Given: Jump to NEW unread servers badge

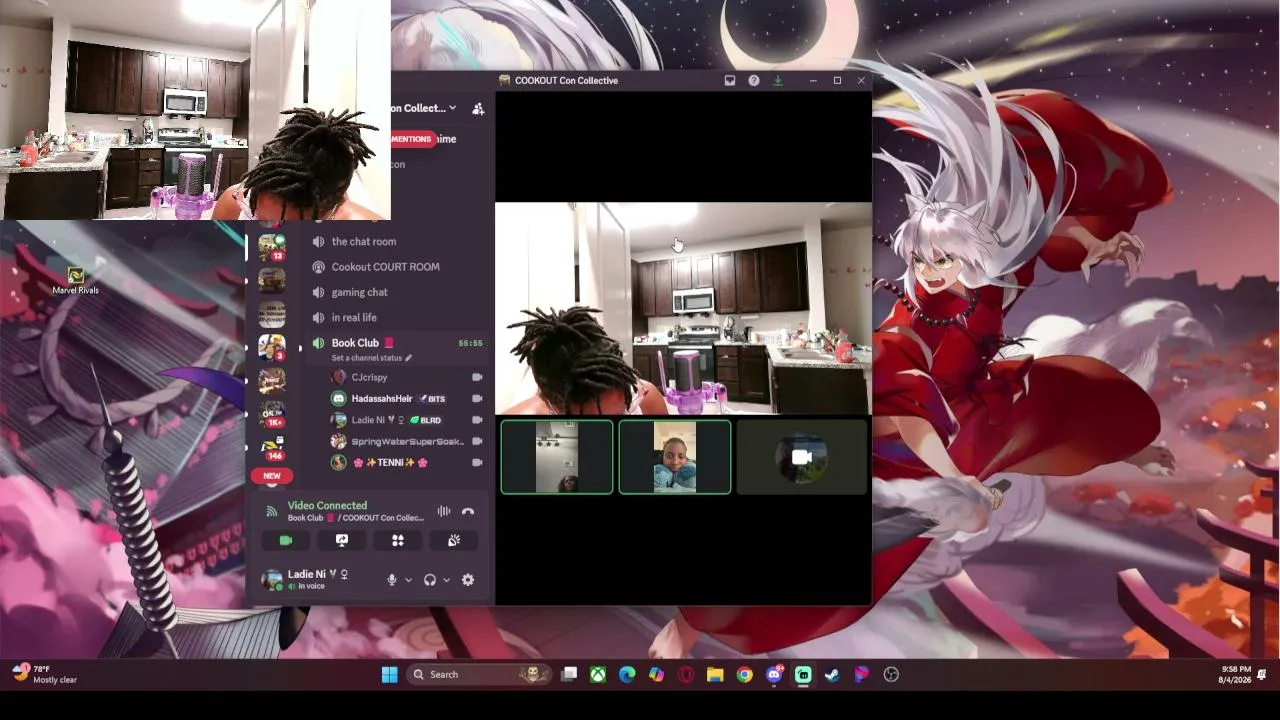Looking at the screenshot, I should coord(271,476).
